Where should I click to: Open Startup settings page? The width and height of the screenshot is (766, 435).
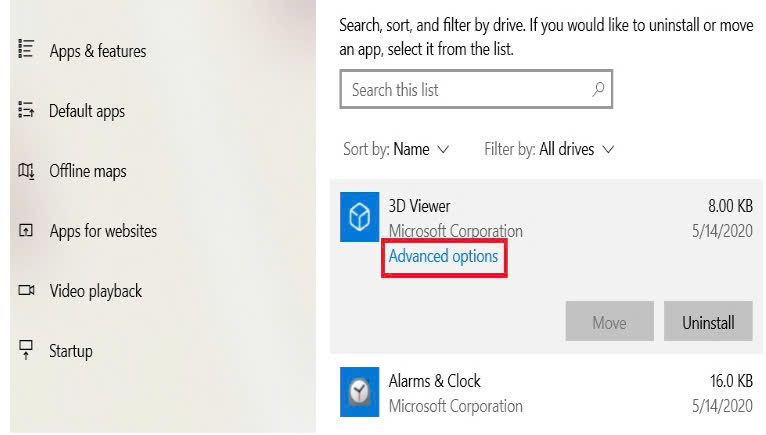pos(71,351)
